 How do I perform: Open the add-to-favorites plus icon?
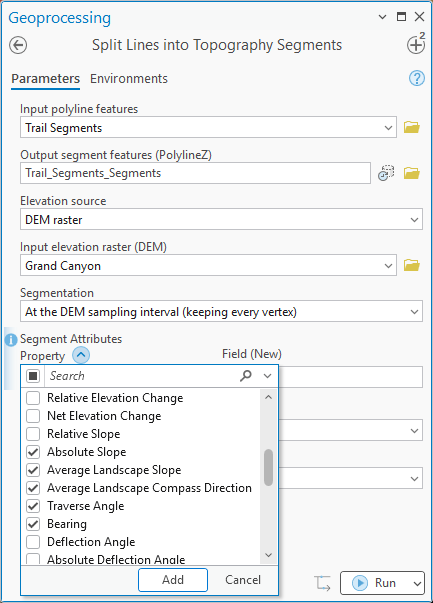(x=416, y=45)
